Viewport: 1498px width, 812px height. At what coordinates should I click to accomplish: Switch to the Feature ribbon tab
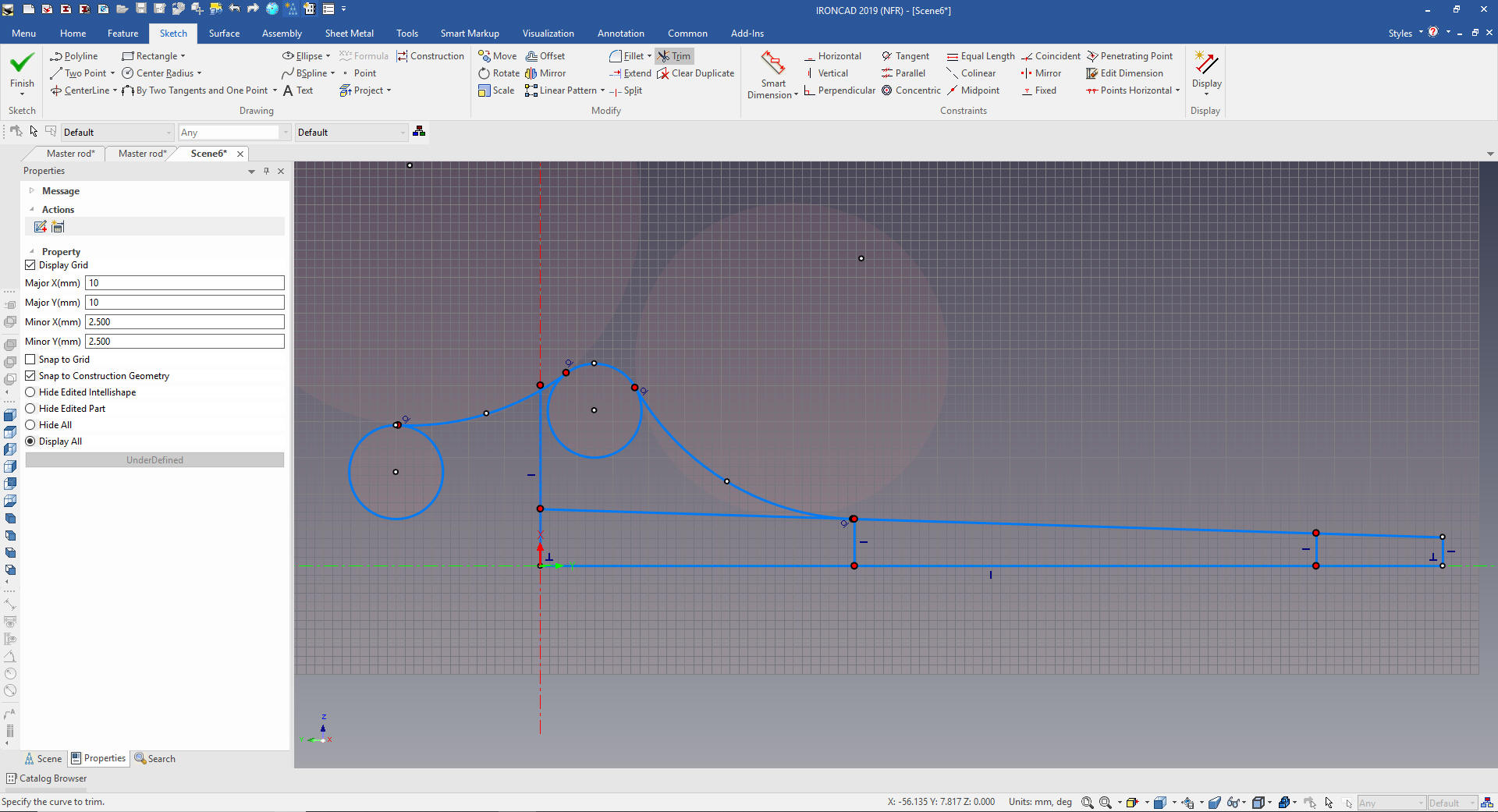click(x=122, y=34)
